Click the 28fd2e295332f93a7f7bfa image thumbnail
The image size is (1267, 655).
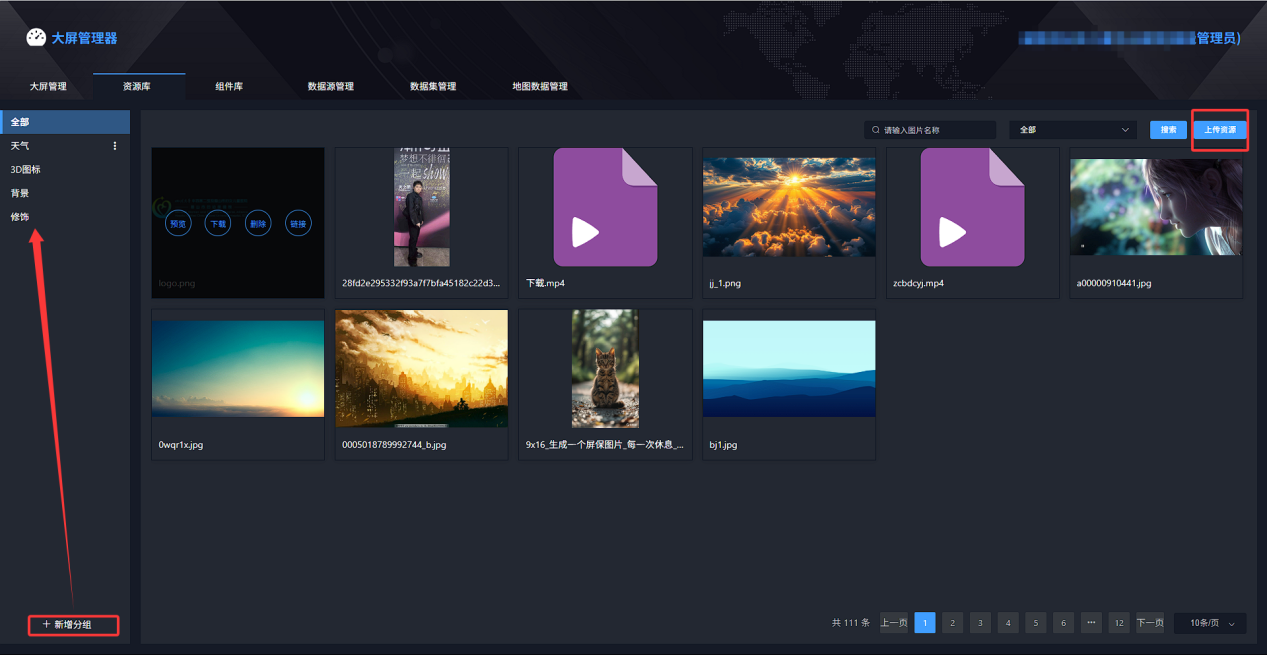coord(421,208)
